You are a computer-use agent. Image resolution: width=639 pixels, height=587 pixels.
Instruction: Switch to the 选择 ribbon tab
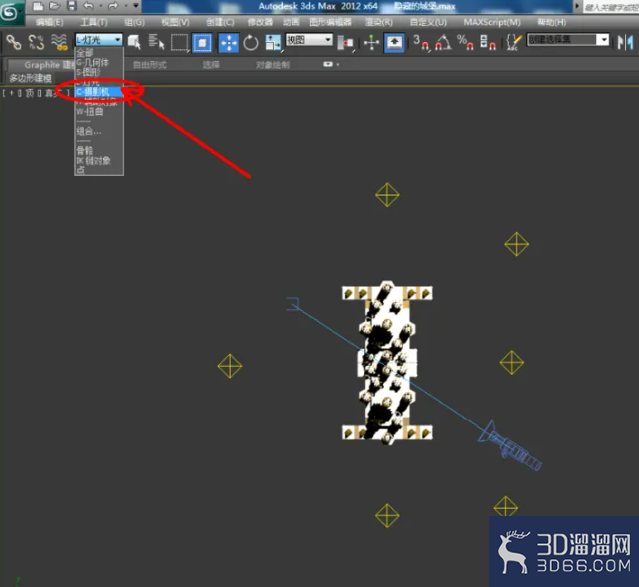coord(211,65)
